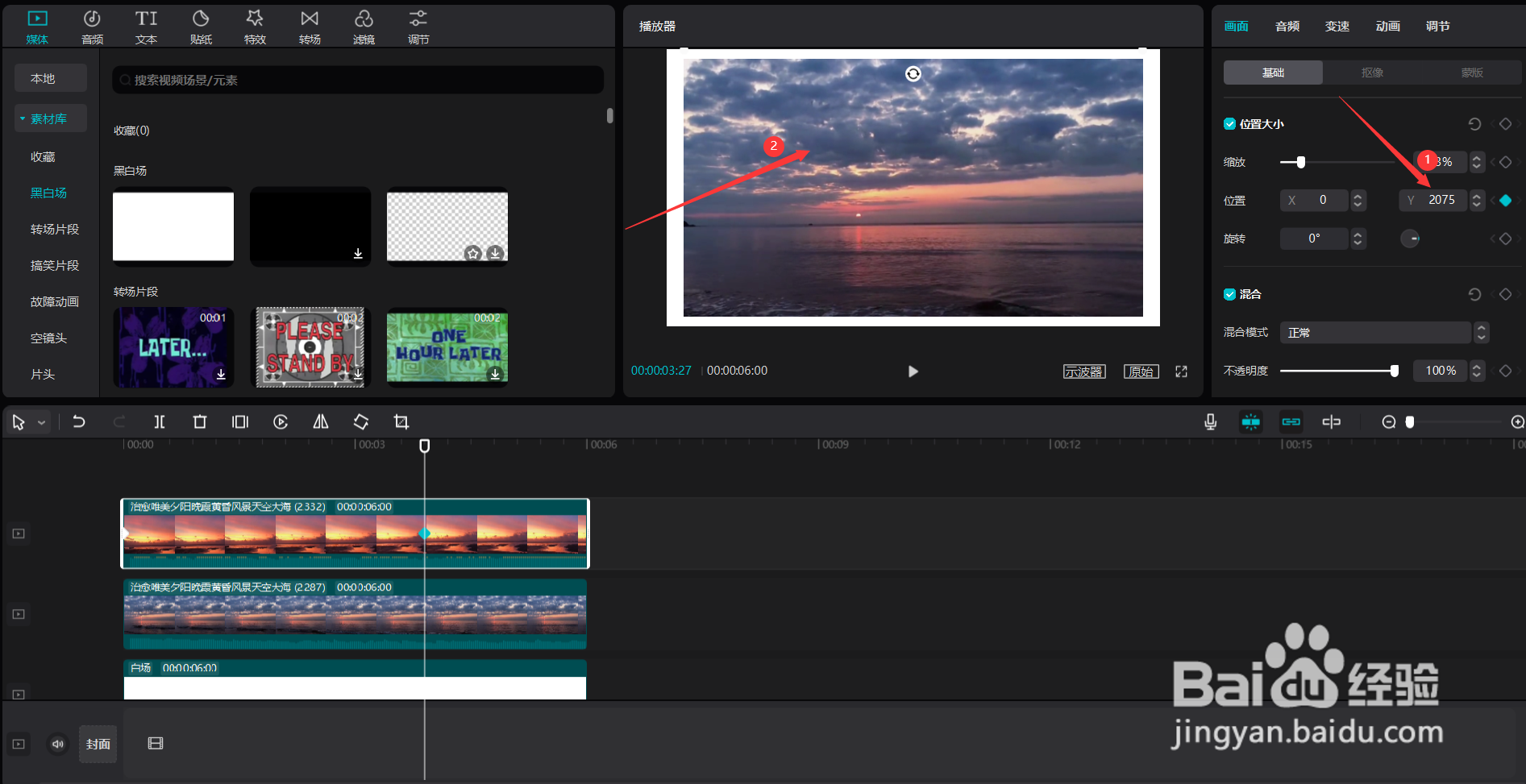Click the reverse playback icon
The image size is (1526, 784).
(281, 421)
